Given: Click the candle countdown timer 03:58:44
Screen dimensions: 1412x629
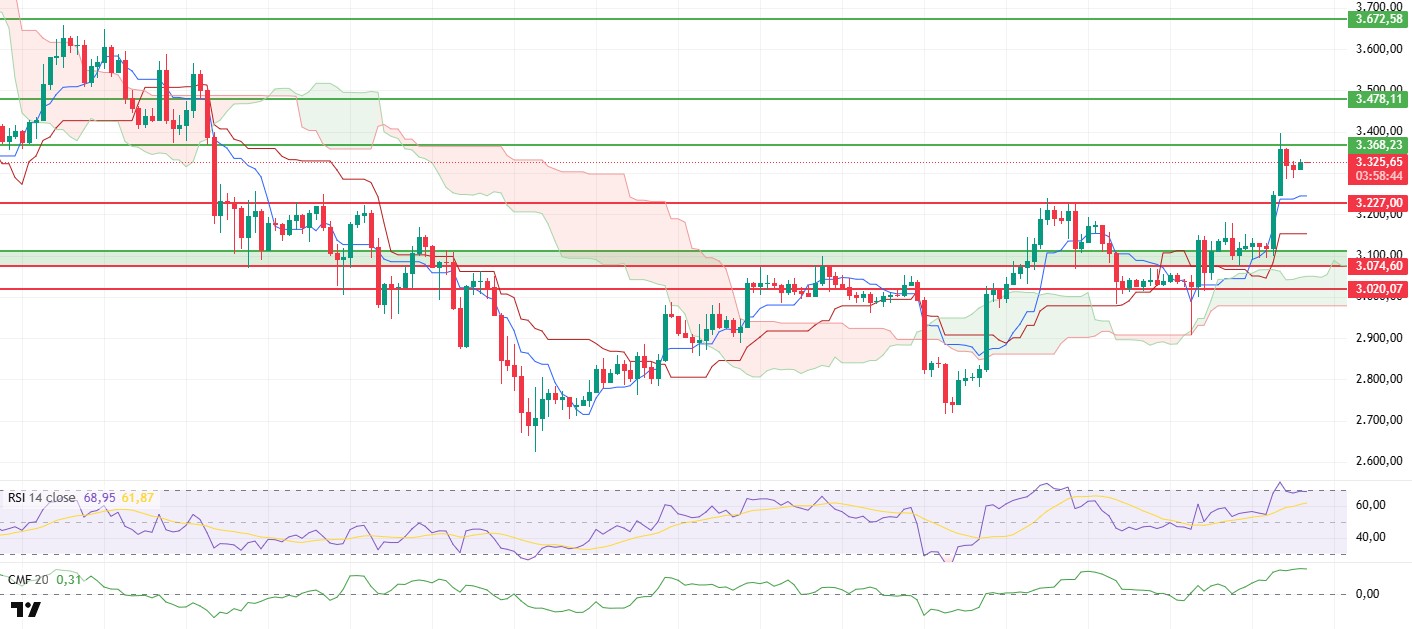Looking at the screenshot, I should click(x=1378, y=176).
